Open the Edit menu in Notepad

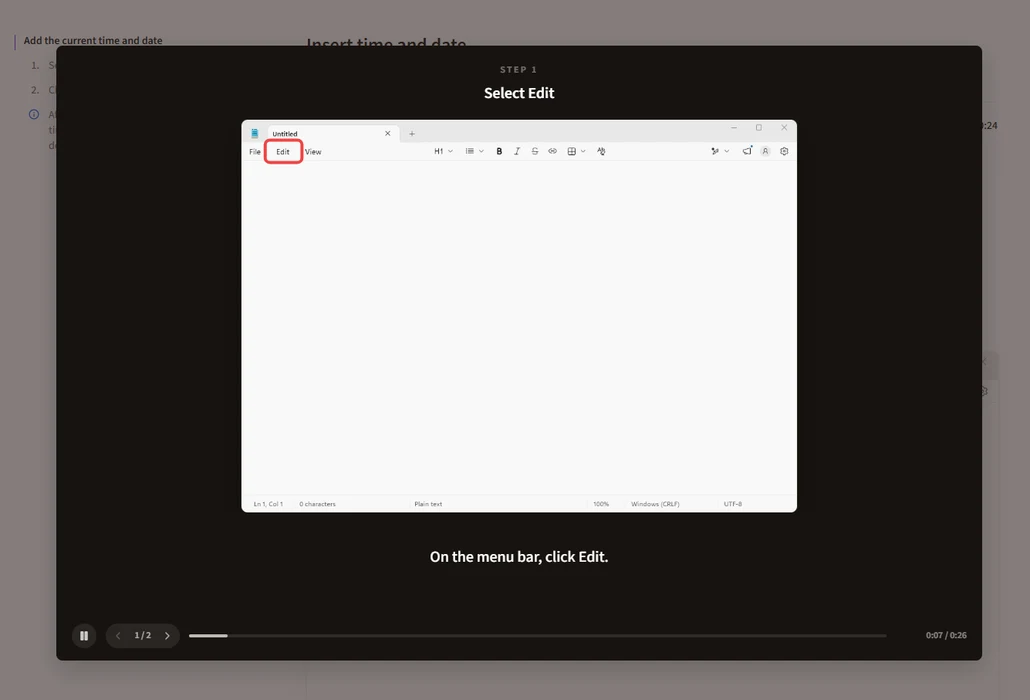pos(283,152)
